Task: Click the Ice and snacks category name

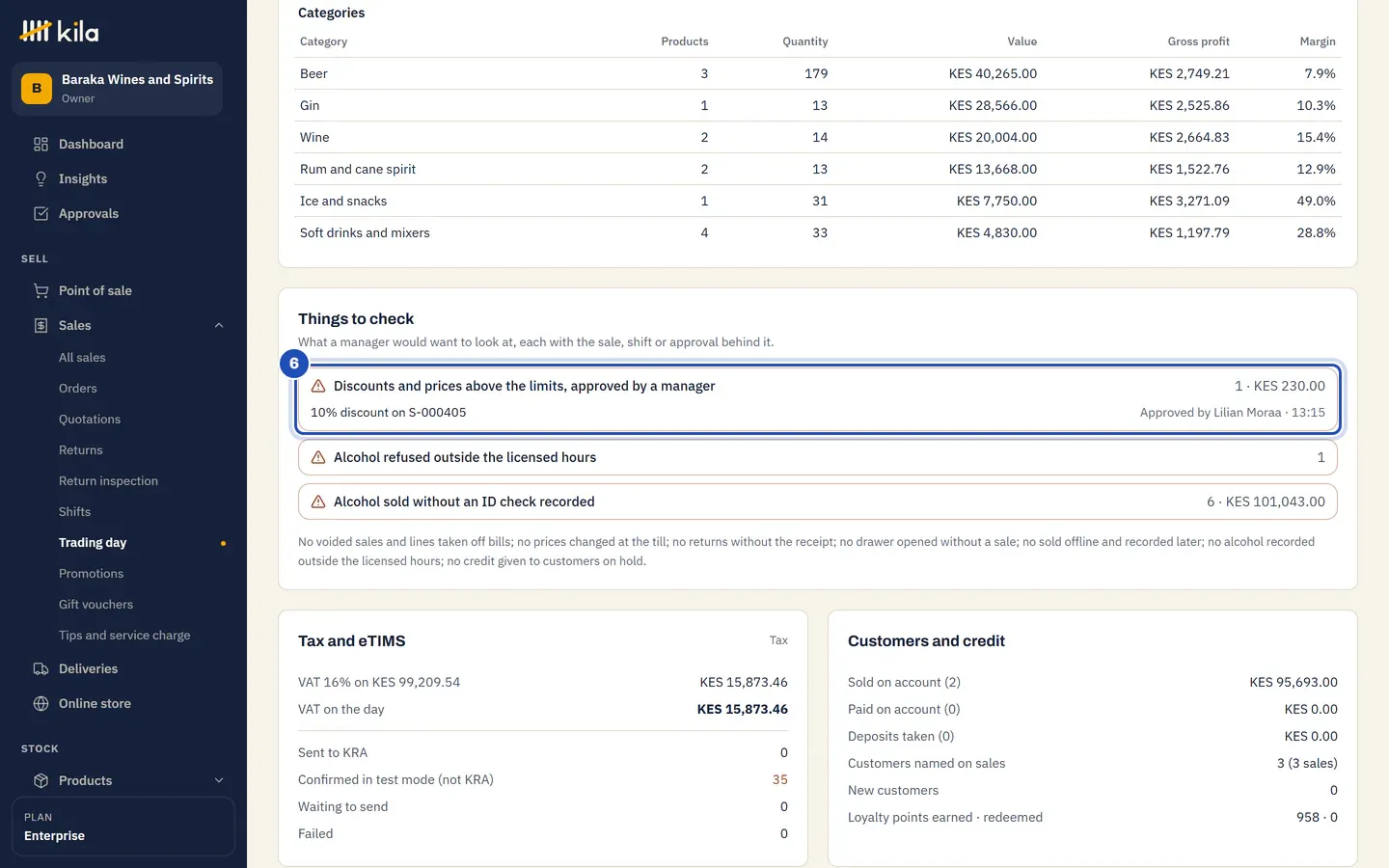Action: (x=343, y=201)
